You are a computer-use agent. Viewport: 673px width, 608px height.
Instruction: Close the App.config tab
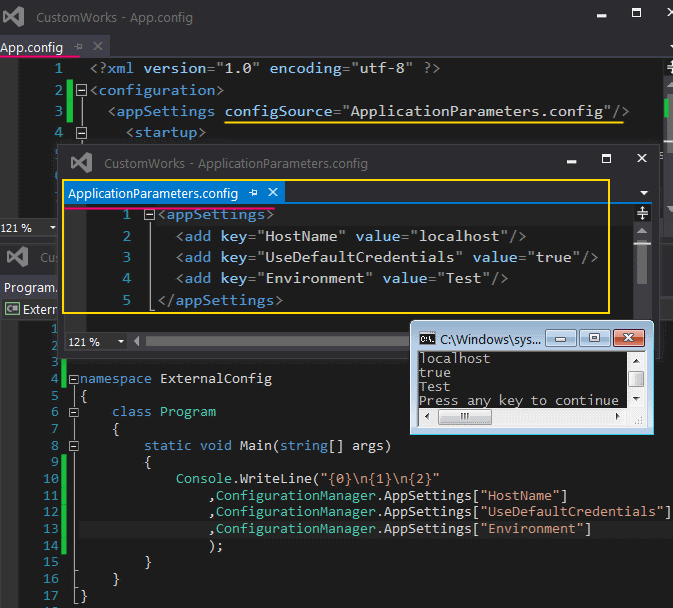pyautogui.click(x=98, y=47)
